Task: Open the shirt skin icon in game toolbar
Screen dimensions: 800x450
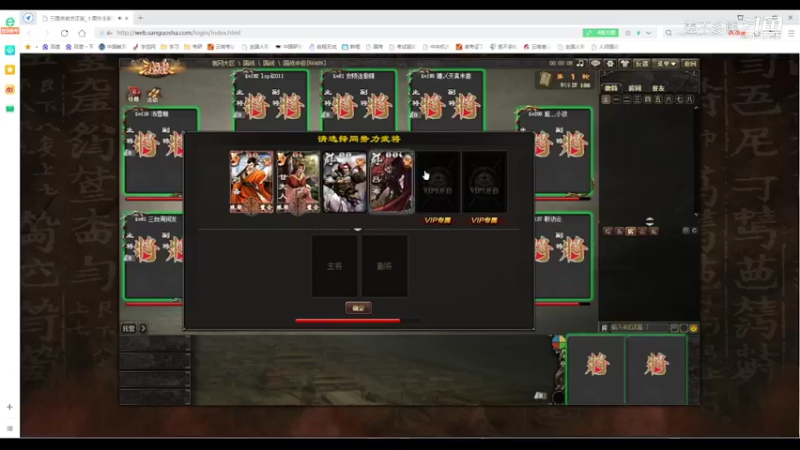Action: point(624,63)
